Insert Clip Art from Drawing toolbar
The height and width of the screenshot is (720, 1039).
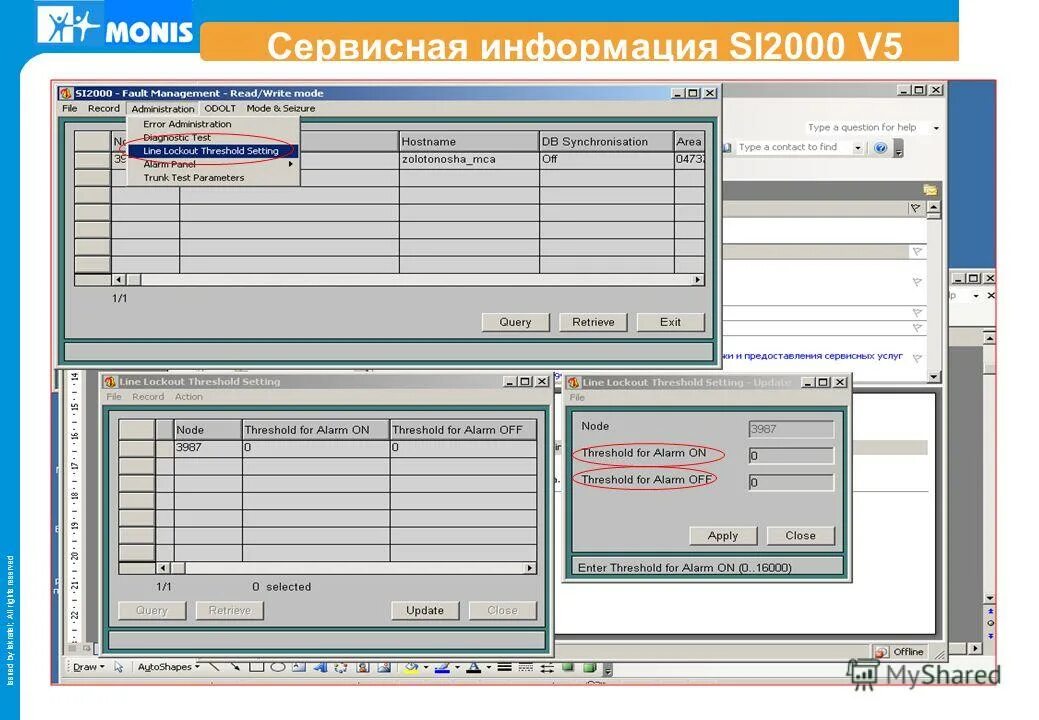[x=362, y=667]
